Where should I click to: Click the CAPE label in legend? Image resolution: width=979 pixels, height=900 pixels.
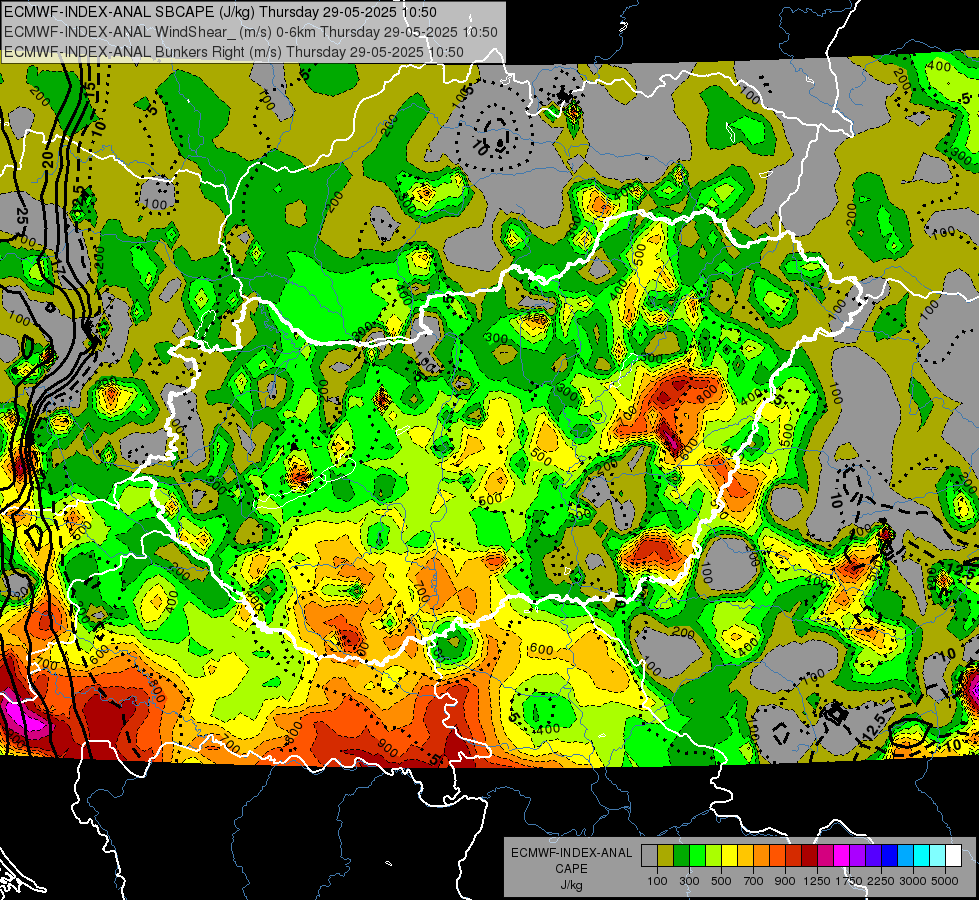571,869
